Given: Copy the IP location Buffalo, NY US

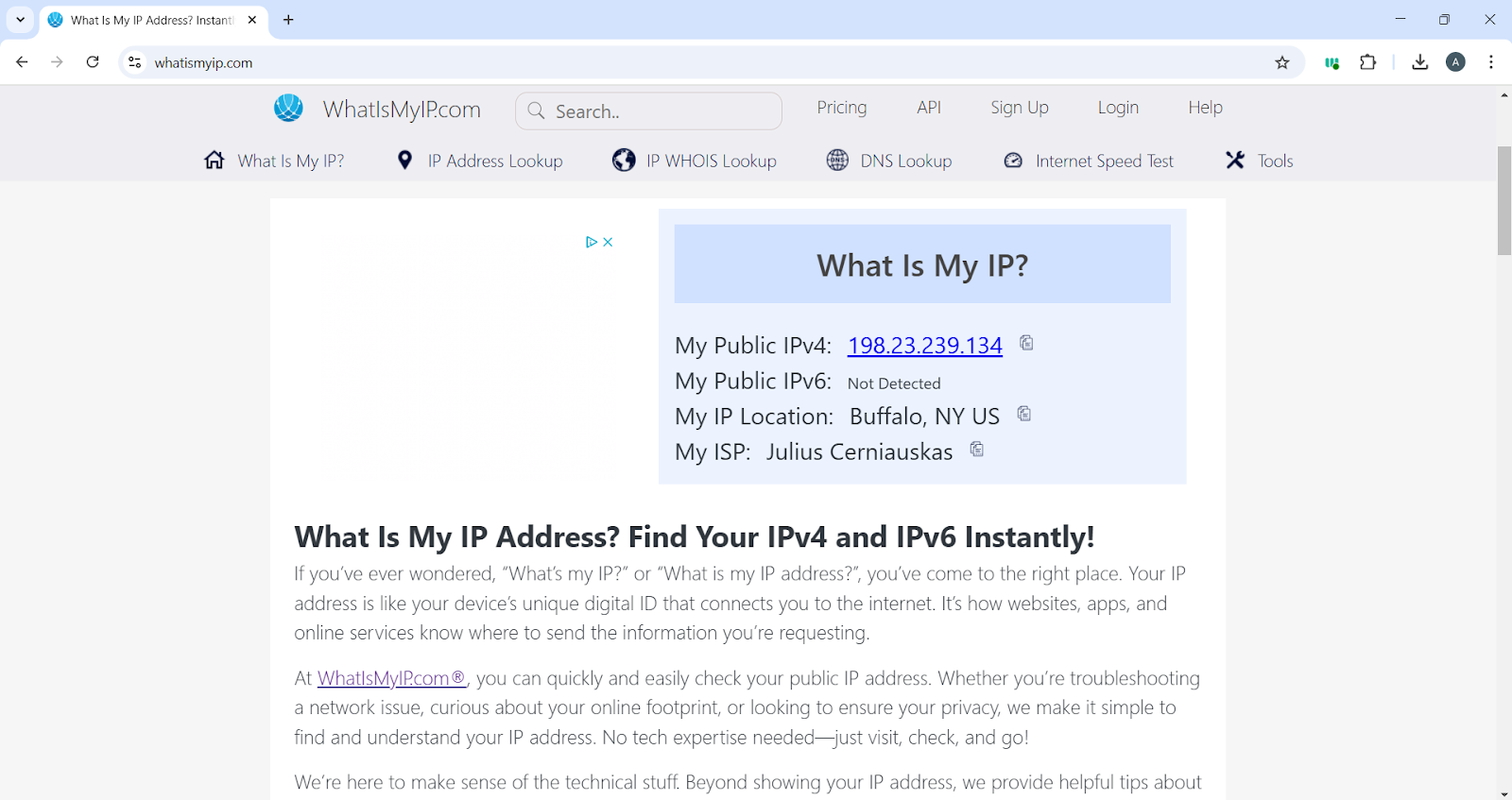Looking at the screenshot, I should [1024, 414].
